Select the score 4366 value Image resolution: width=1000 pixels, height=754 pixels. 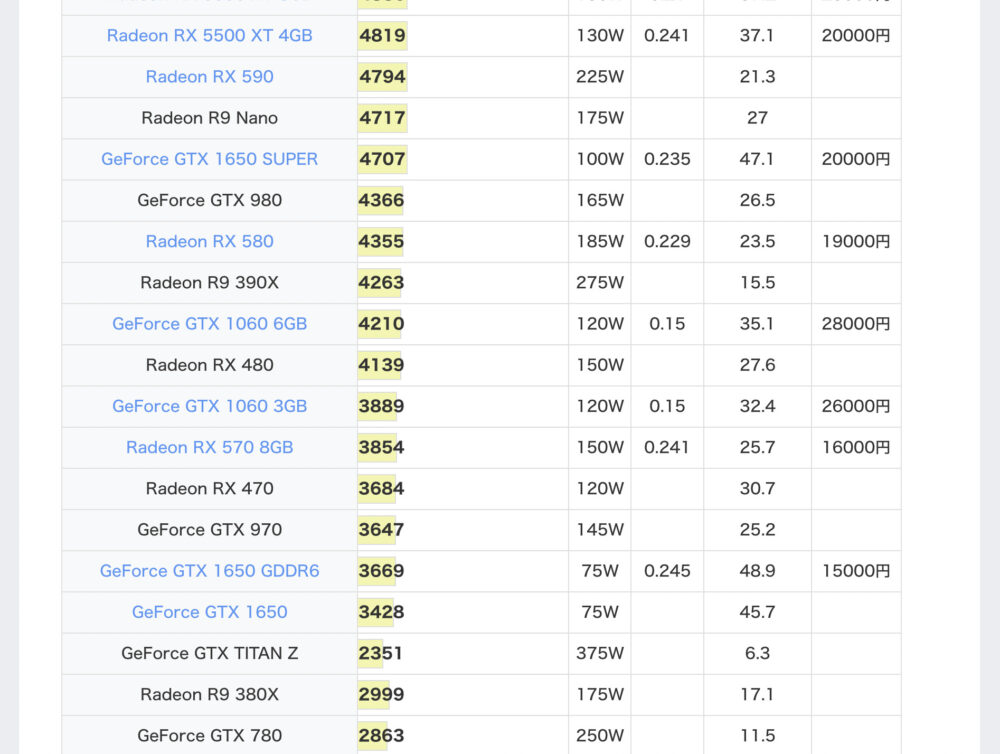381,200
